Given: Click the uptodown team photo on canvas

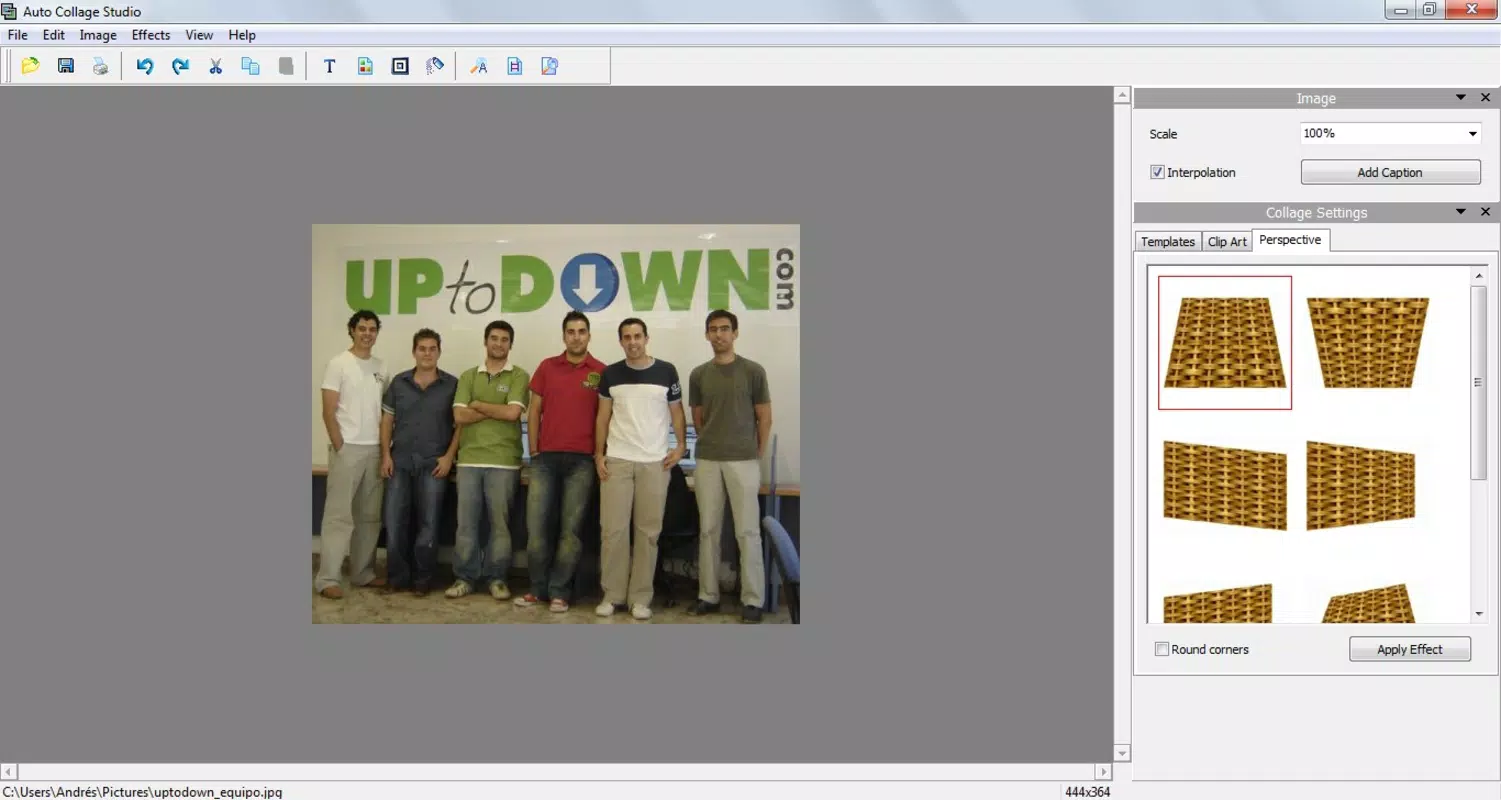Looking at the screenshot, I should pos(556,424).
